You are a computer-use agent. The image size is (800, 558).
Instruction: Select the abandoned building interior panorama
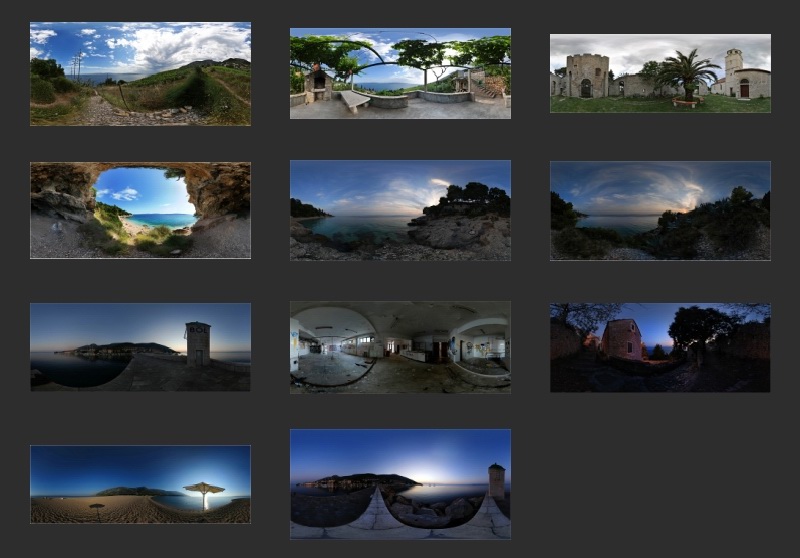click(x=400, y=347)
